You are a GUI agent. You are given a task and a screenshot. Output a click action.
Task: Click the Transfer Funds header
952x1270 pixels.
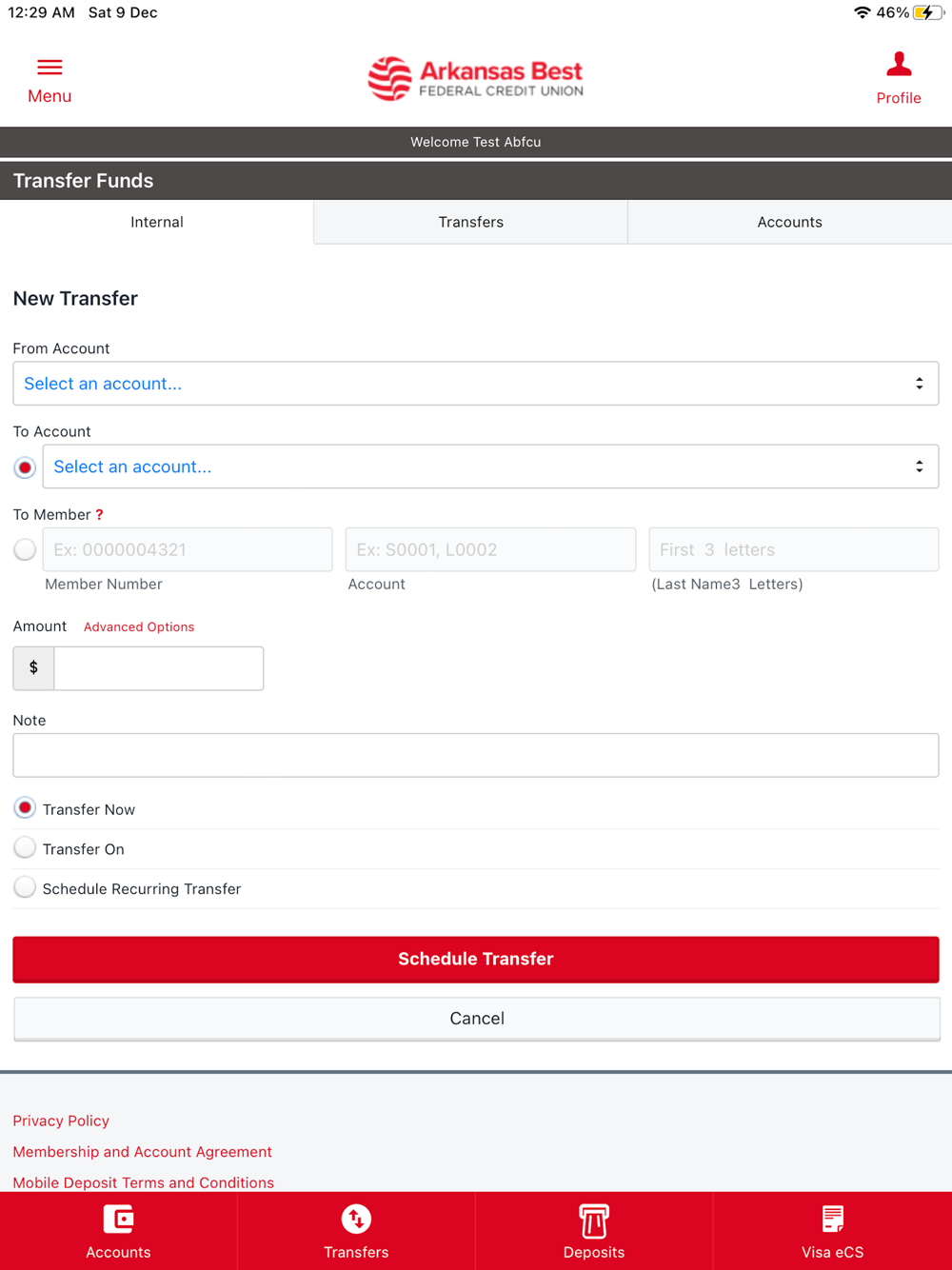tap(83, 181)
